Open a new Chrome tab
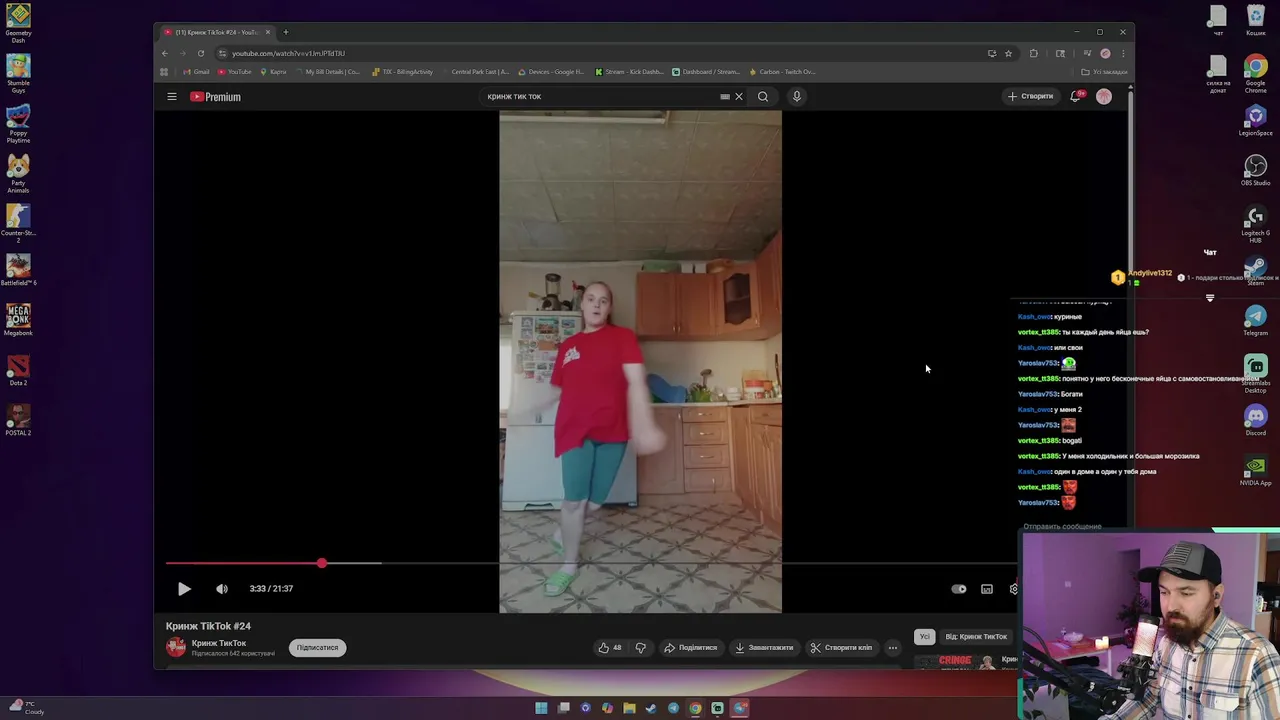1280x720 pixels. 285,32
